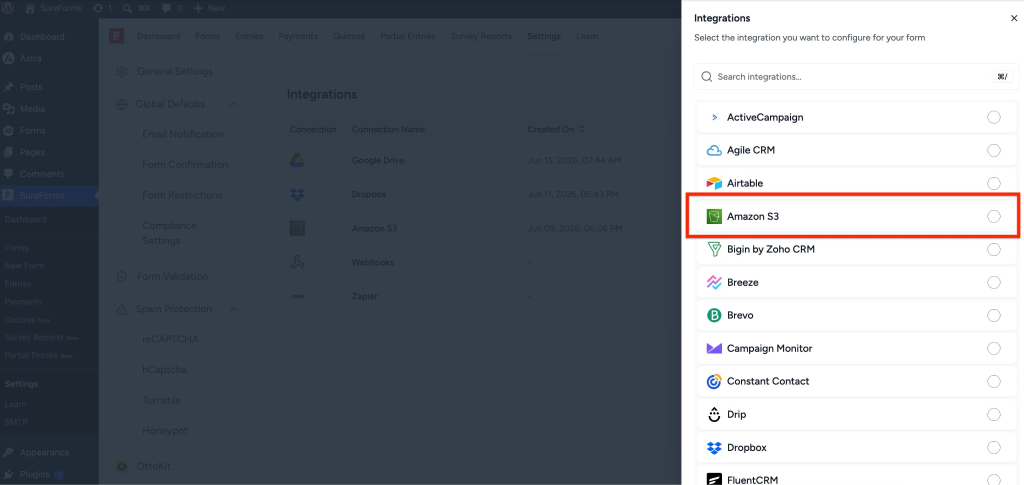Screen dimensions: 1024x485
Task: Click the OttoKit icon in settings sidebar
Action: point(121,466)
